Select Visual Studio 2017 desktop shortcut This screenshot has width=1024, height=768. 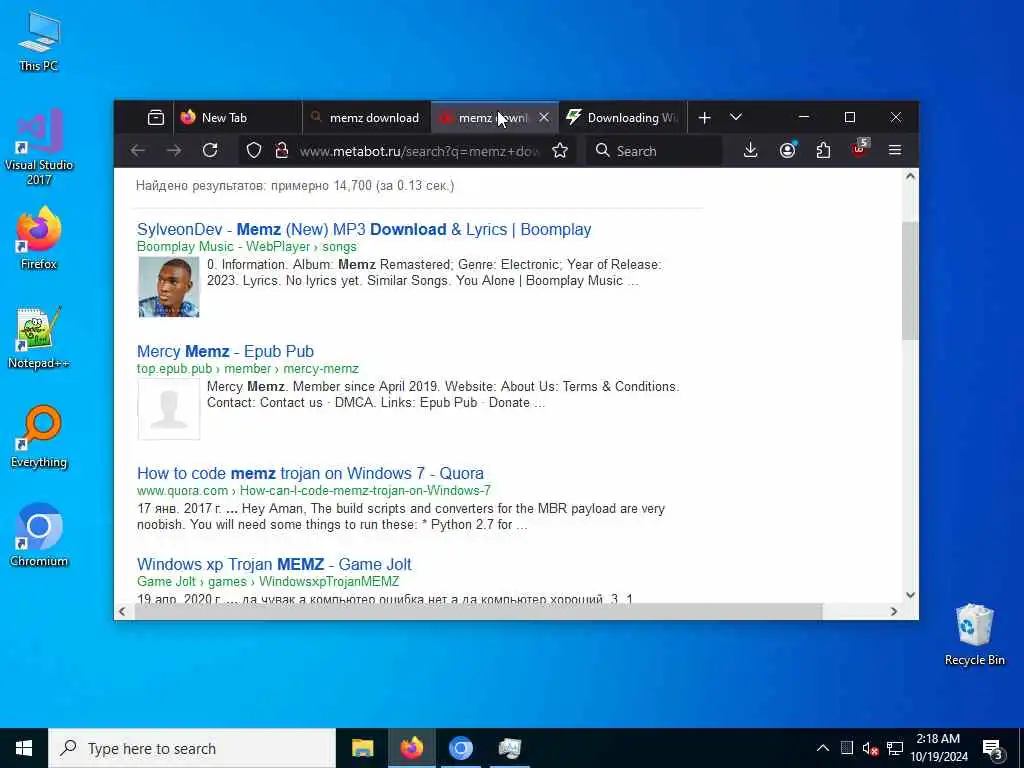(39, 147)
